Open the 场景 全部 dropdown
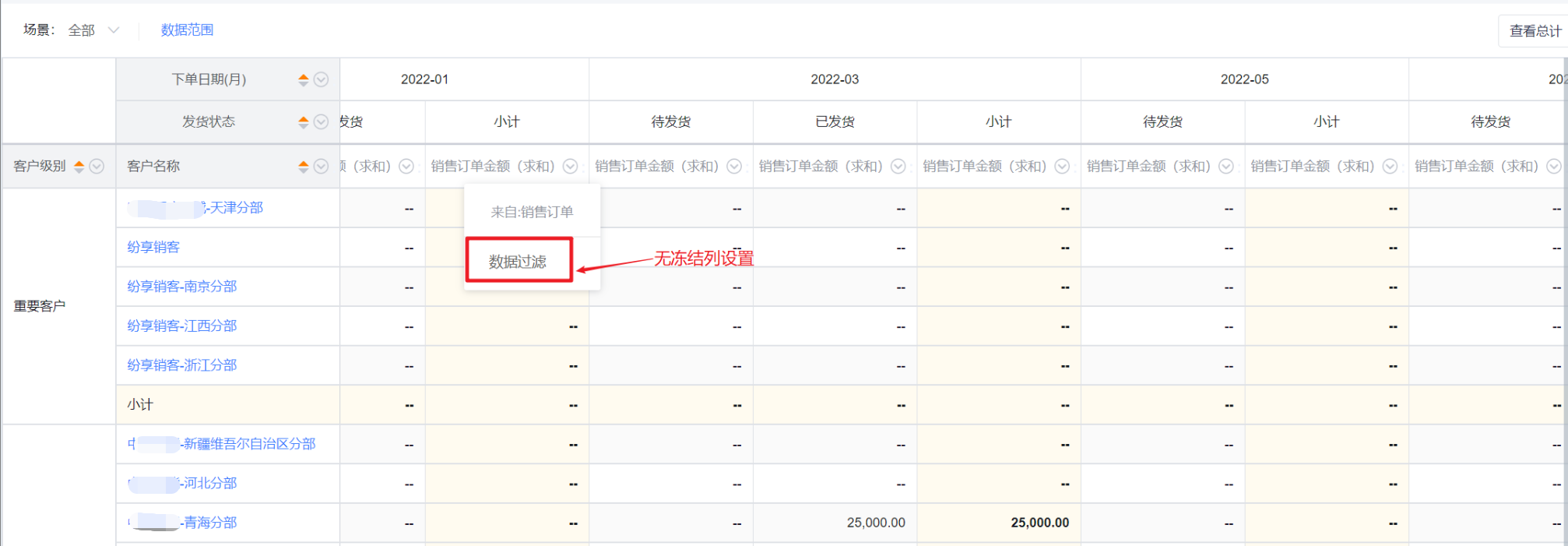Viewport: 1568px width, 546px height. 93,30
